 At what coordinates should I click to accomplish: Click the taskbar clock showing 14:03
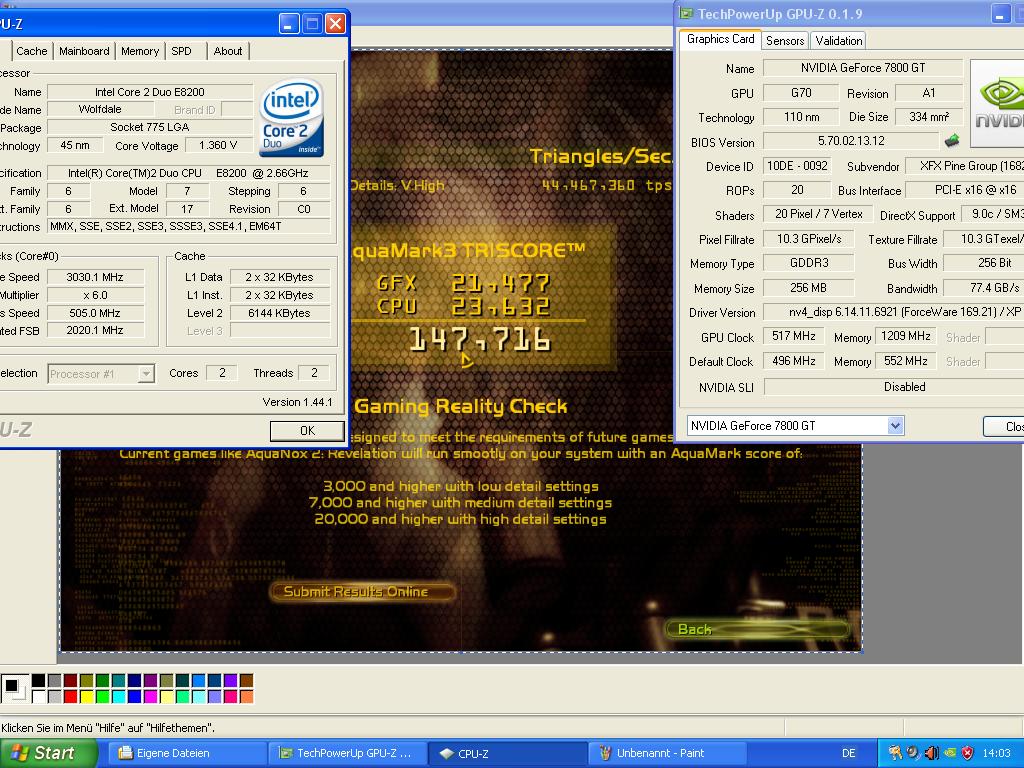pos(997,753)
